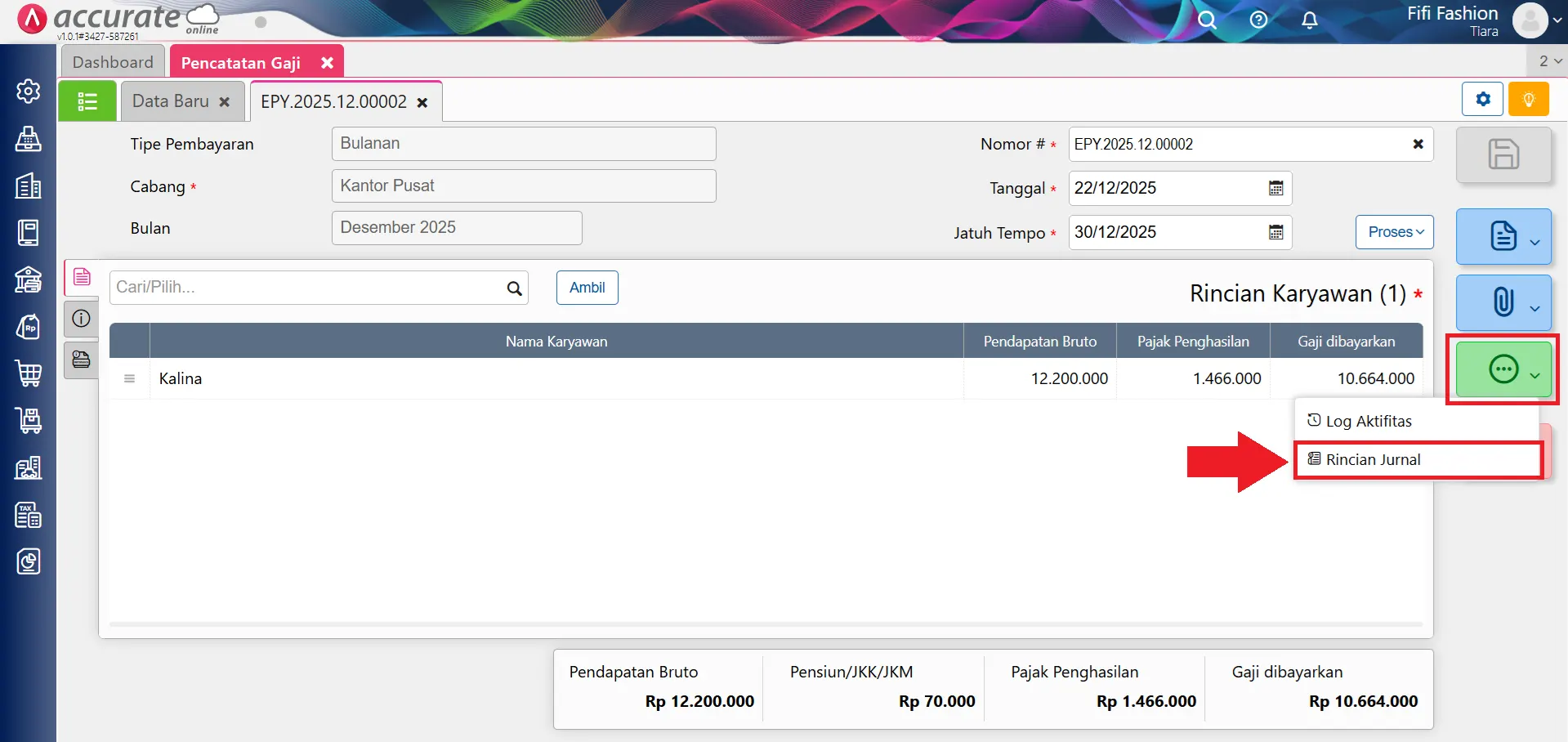
Task: Expand the blue document actions dropdown
Action: point(1534,241)
